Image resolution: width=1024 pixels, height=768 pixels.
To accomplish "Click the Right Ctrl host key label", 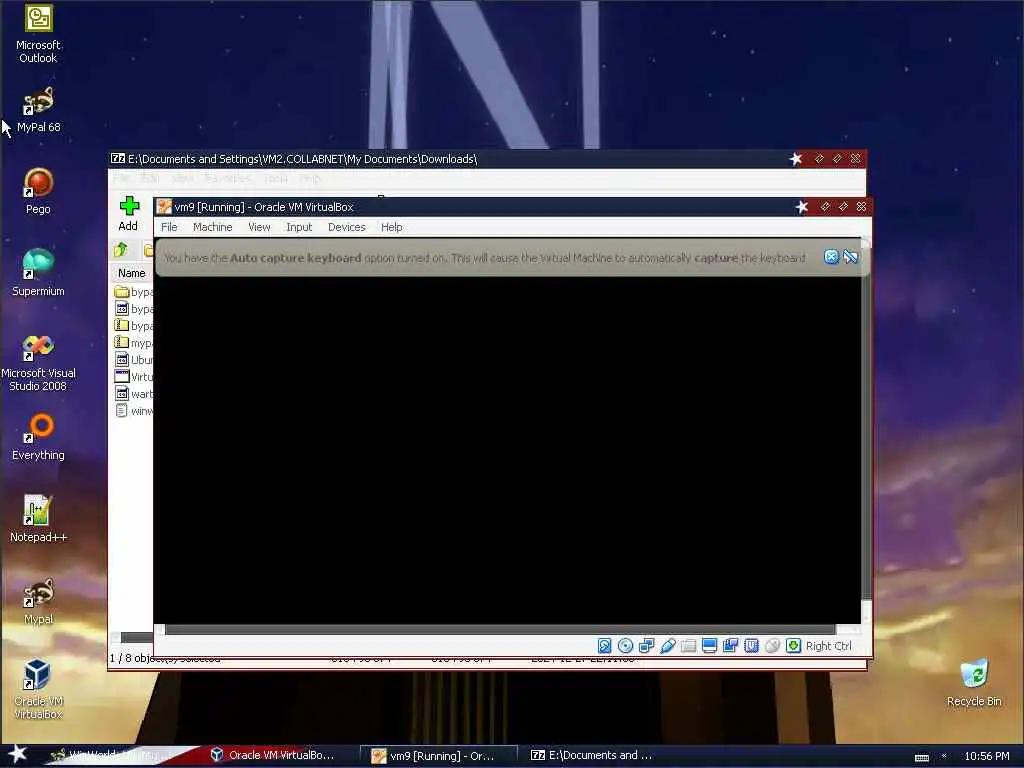I will point(828,646).
